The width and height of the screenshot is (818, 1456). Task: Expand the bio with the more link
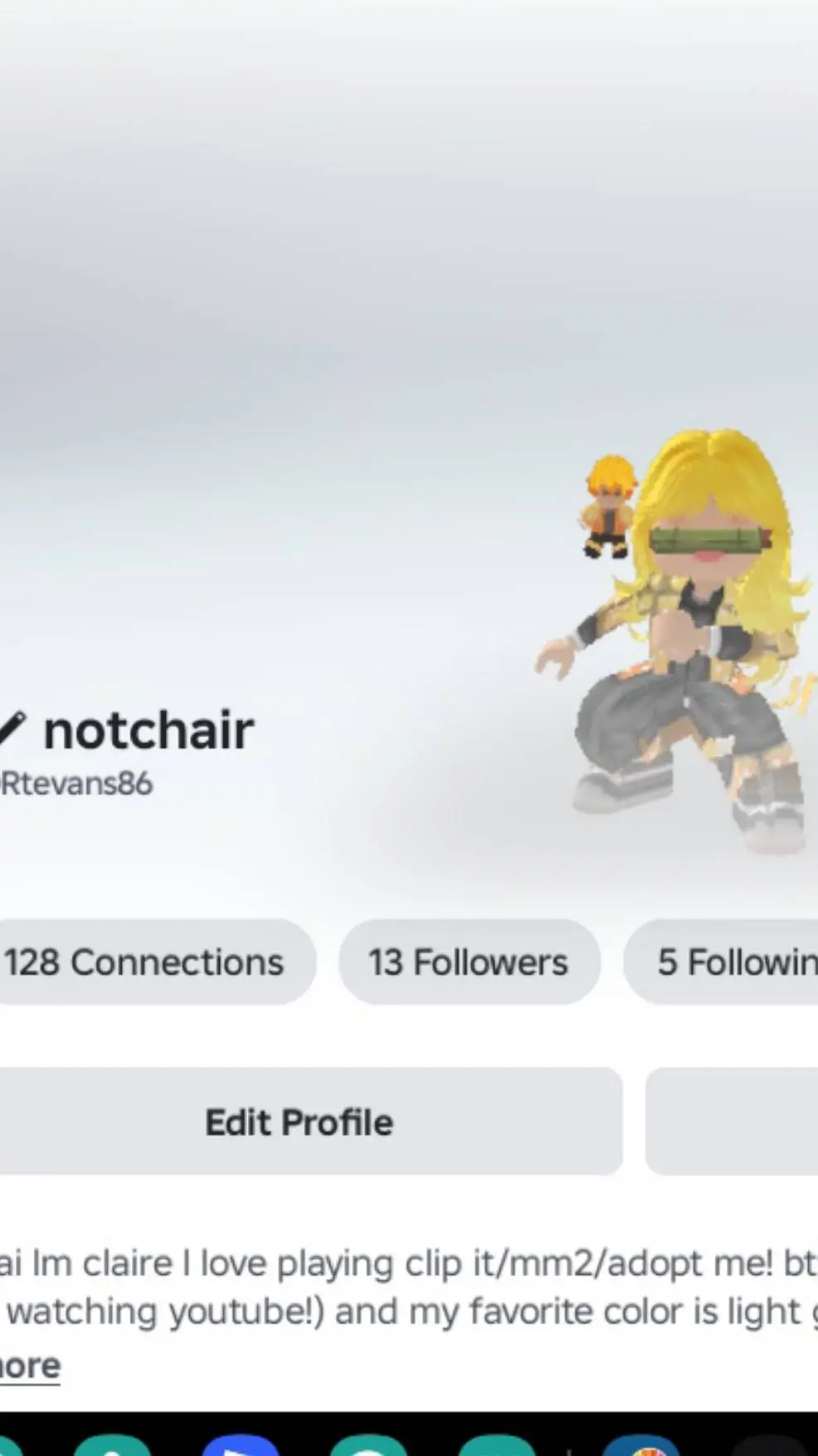[x=30, y=1366]
